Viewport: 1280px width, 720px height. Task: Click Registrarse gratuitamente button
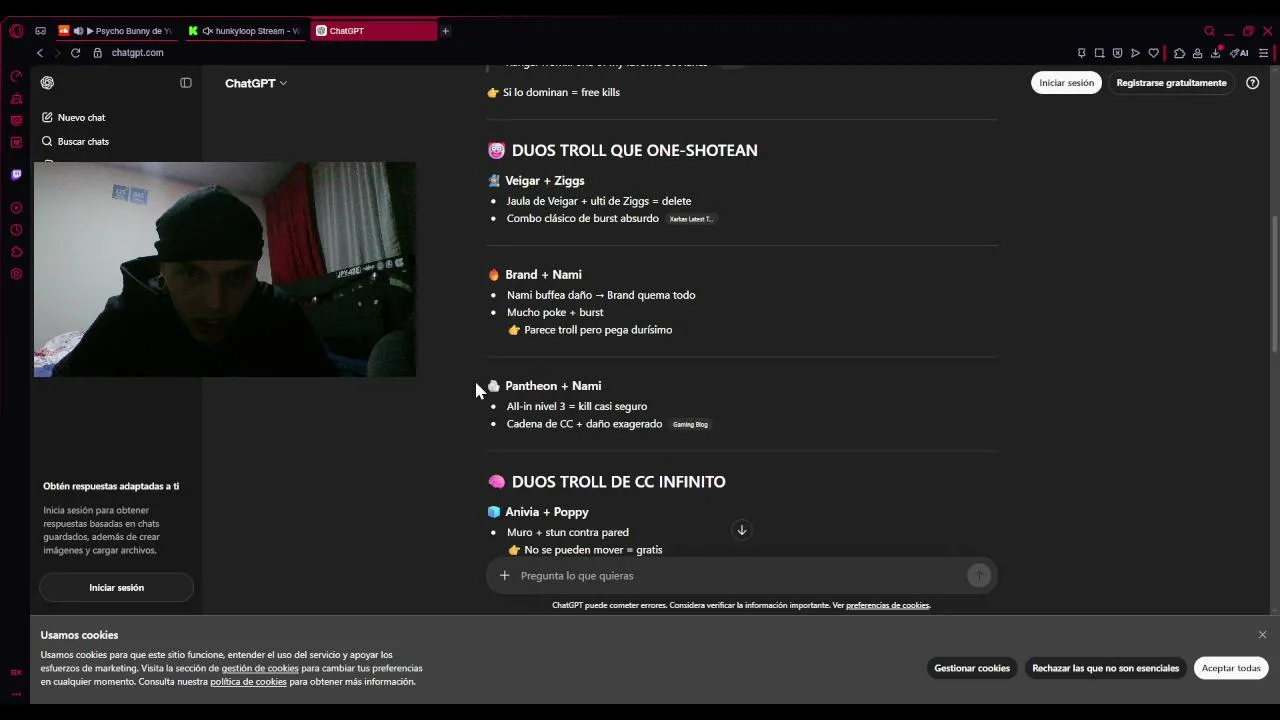1171,83
